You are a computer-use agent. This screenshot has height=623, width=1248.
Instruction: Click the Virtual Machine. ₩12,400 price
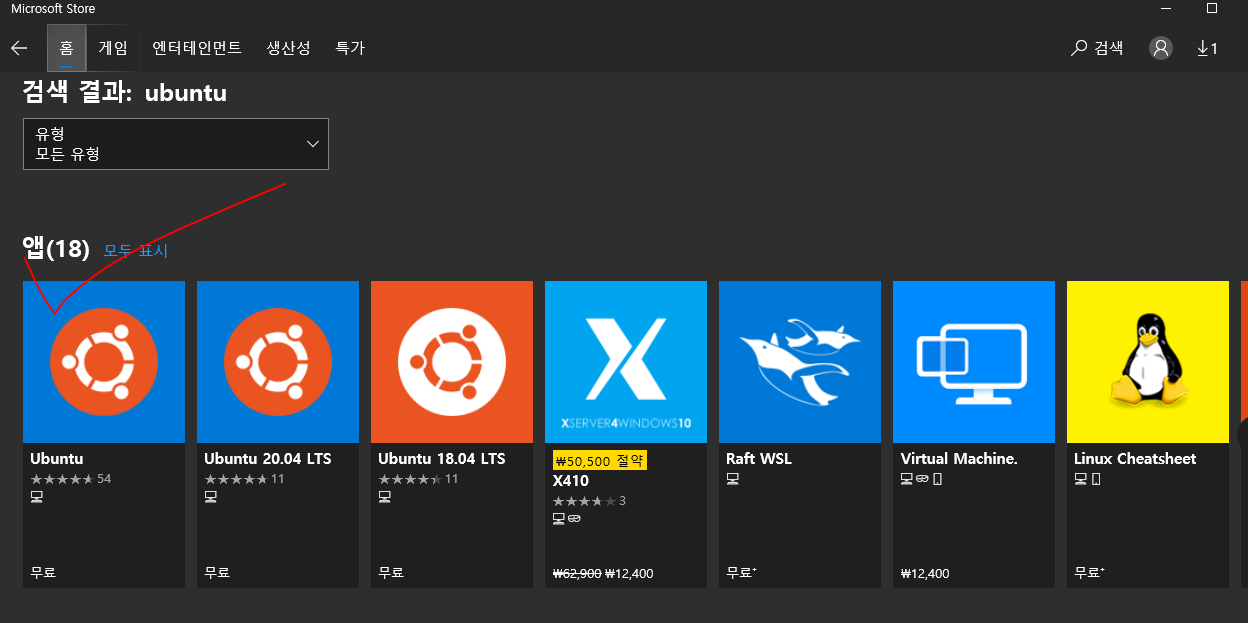[925, 574]
